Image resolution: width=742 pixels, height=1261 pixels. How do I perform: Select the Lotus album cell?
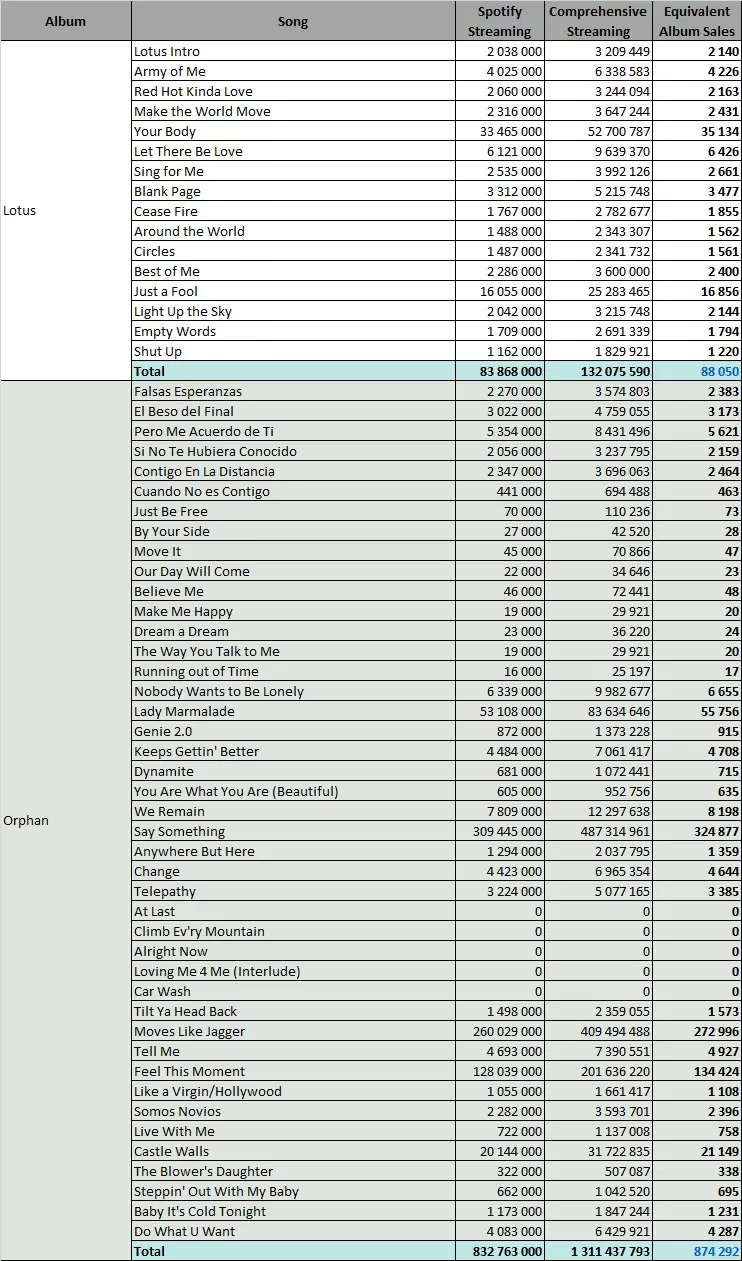(66, 211)
